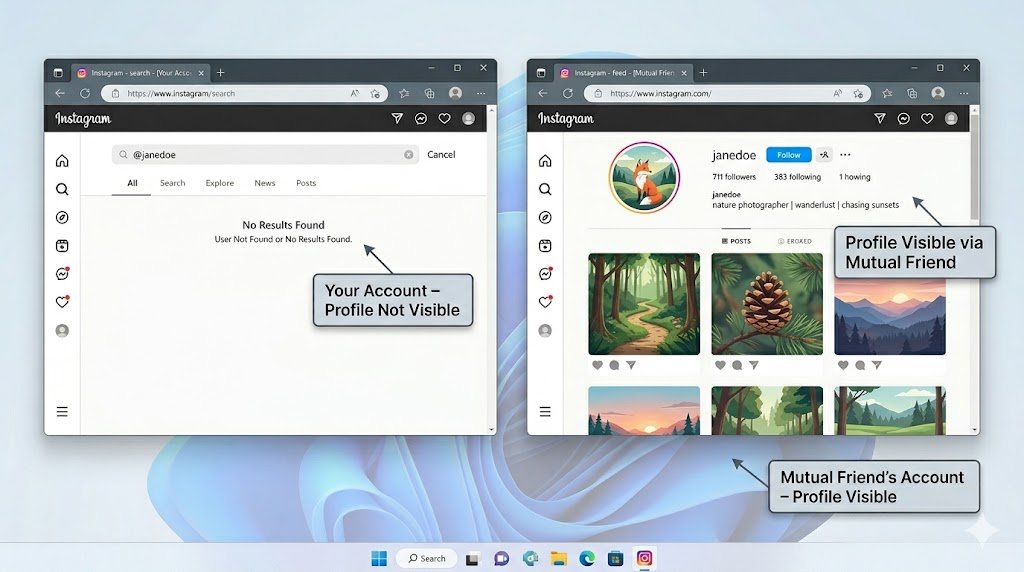The height and width of the screenshot is (572, 1024).
Task: Click Instagram logo in right window
Action: tap(566, 119)
